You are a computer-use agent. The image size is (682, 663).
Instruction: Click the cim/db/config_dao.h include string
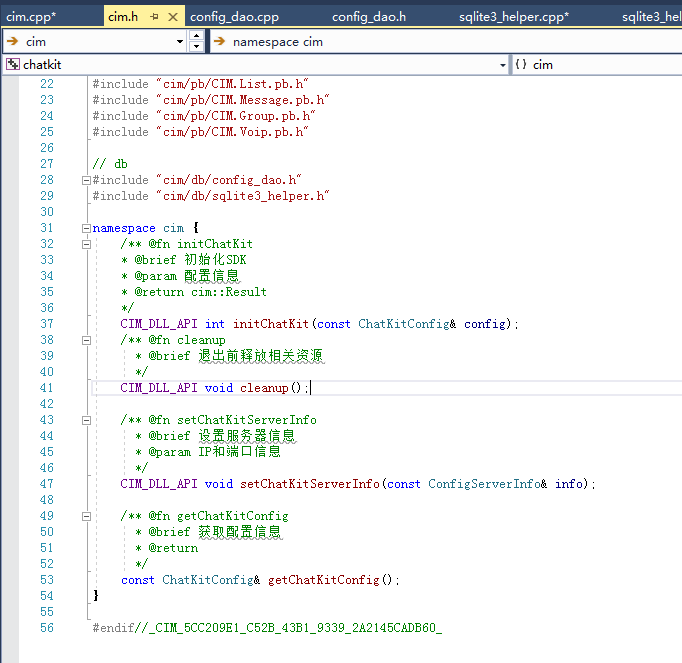(229, 180)
